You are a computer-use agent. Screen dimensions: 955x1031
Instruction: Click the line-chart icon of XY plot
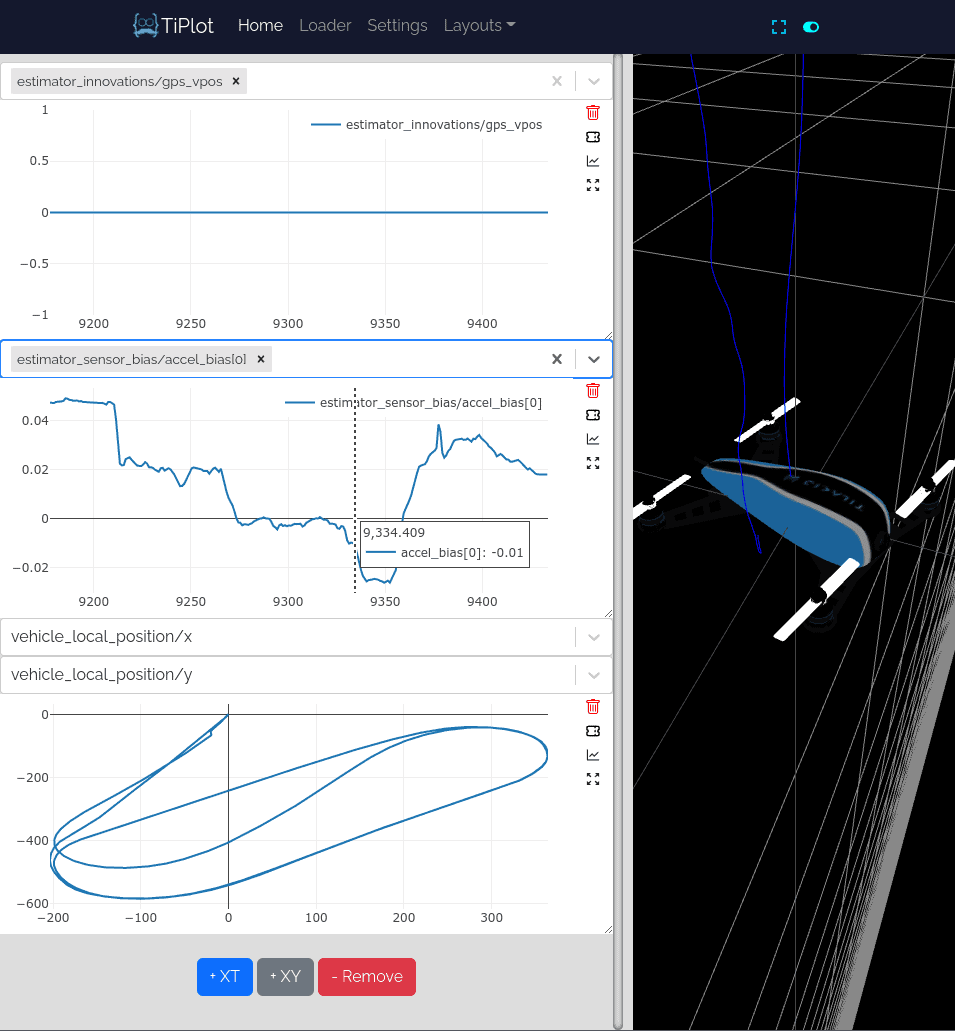(x=593, y=755)
